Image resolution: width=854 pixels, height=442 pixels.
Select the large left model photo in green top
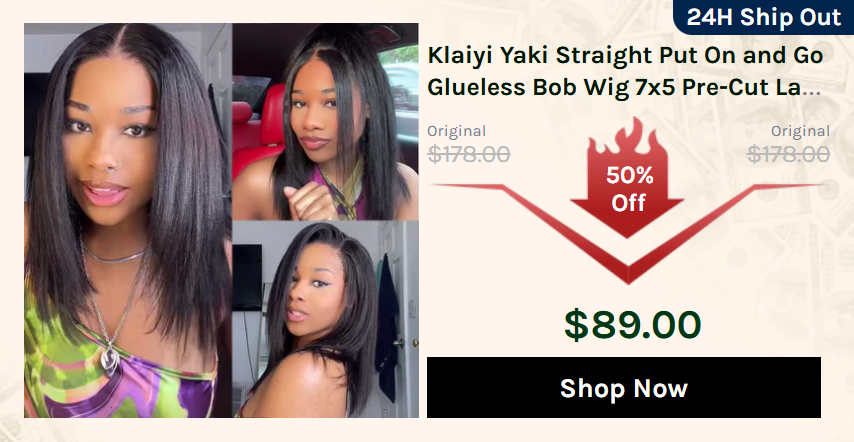[128, 220]
